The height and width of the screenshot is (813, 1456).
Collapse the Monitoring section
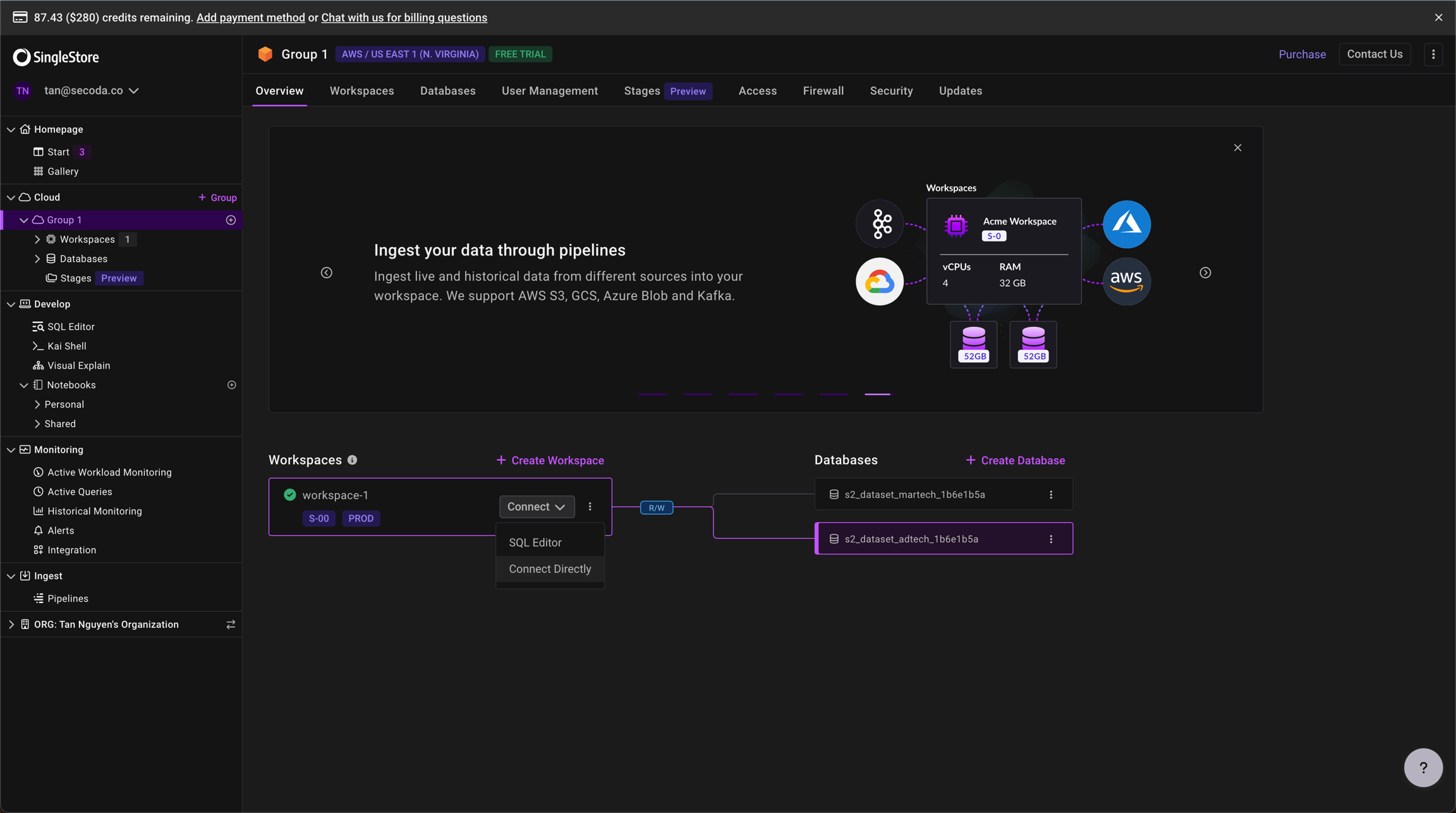pyautogui.click(x=11, y=450)
